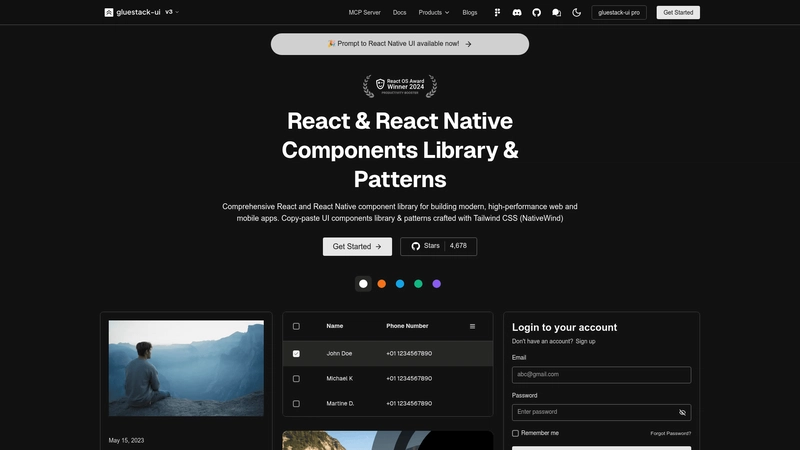
Task: Open the Figma icon link
Action: pos(497,12)
